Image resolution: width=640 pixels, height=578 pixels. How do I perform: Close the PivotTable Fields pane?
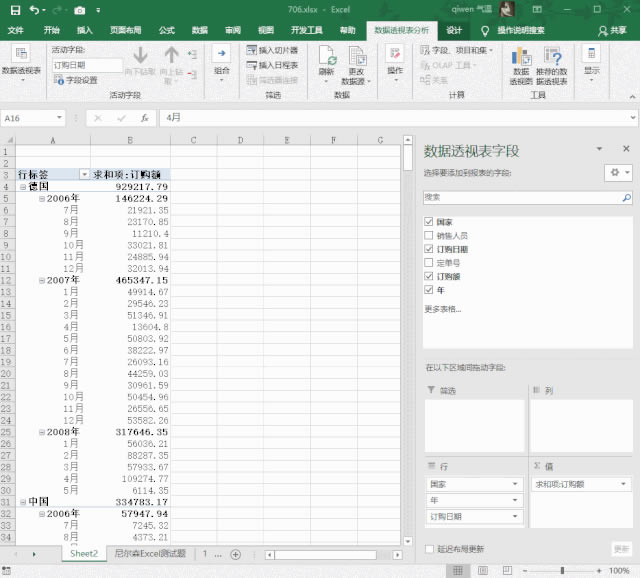(x=627, y=149)
